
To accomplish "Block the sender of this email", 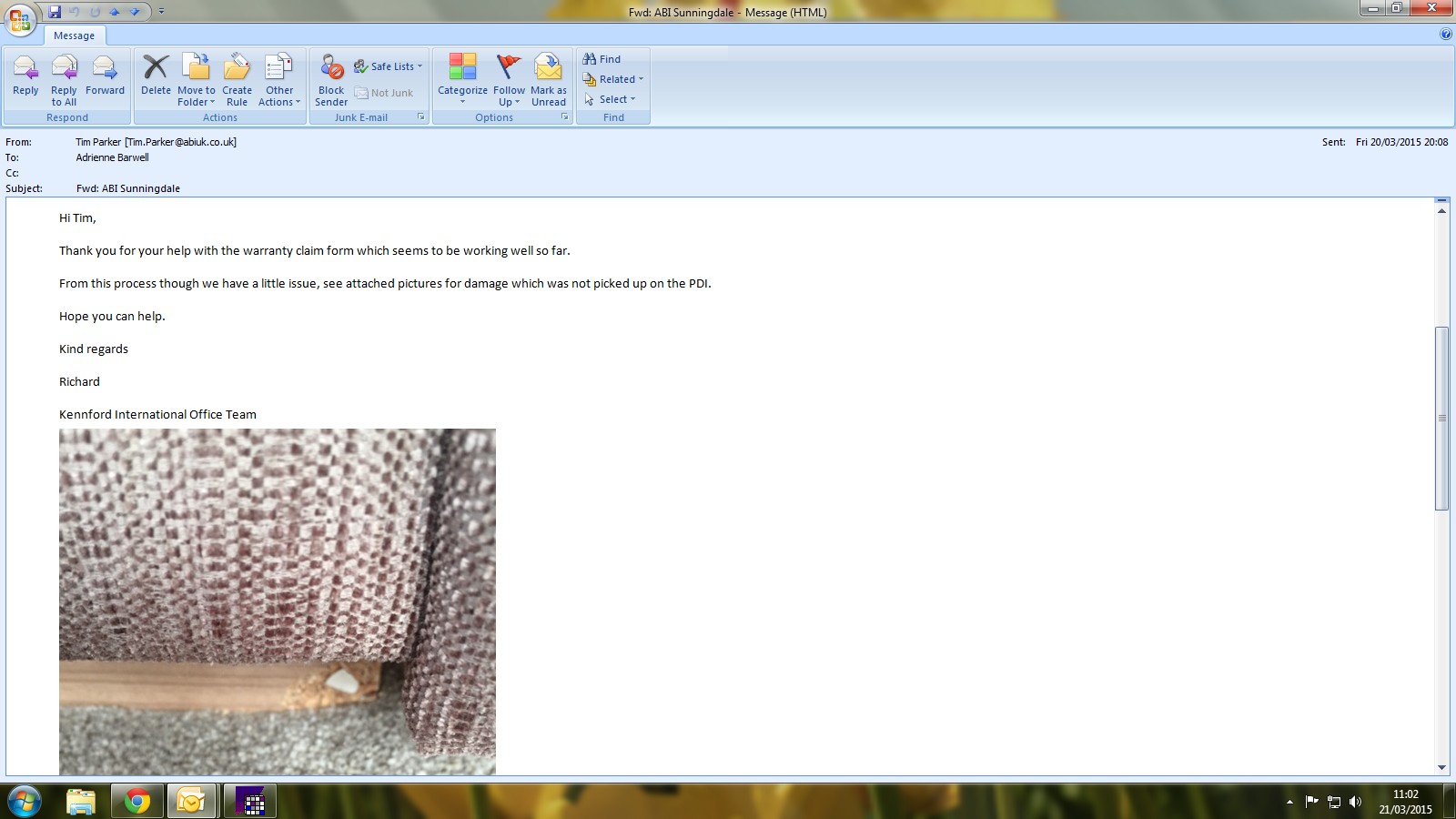I will tap(331, 80).
